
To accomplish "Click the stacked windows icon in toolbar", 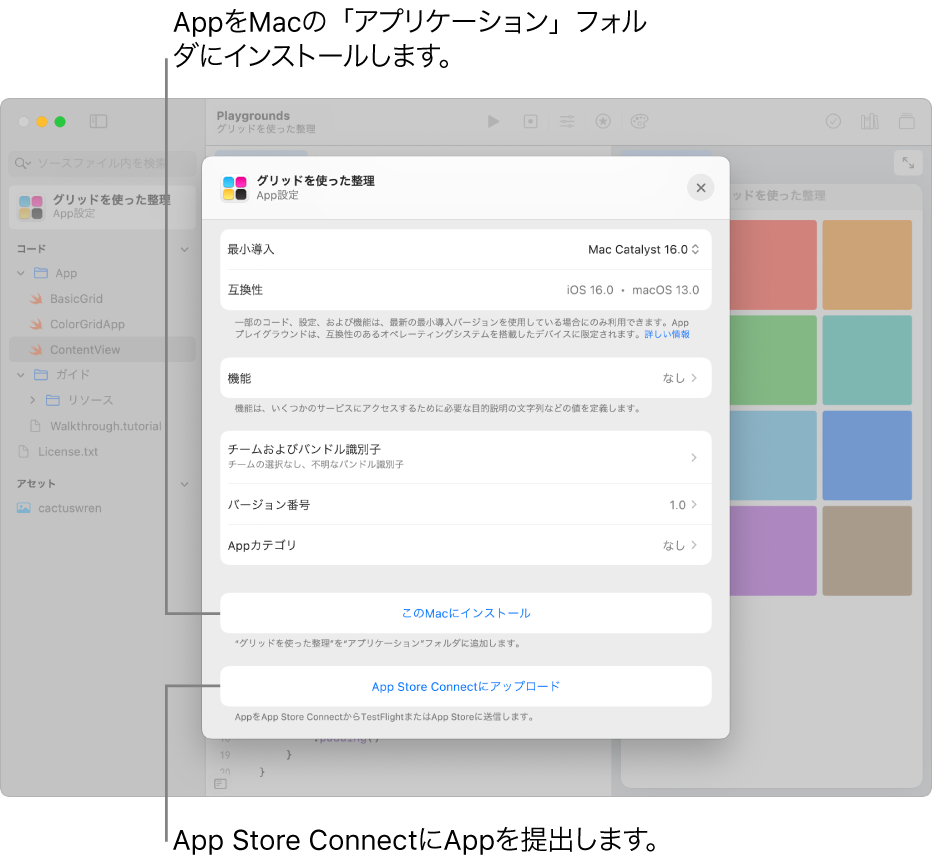I will point(907,122).
